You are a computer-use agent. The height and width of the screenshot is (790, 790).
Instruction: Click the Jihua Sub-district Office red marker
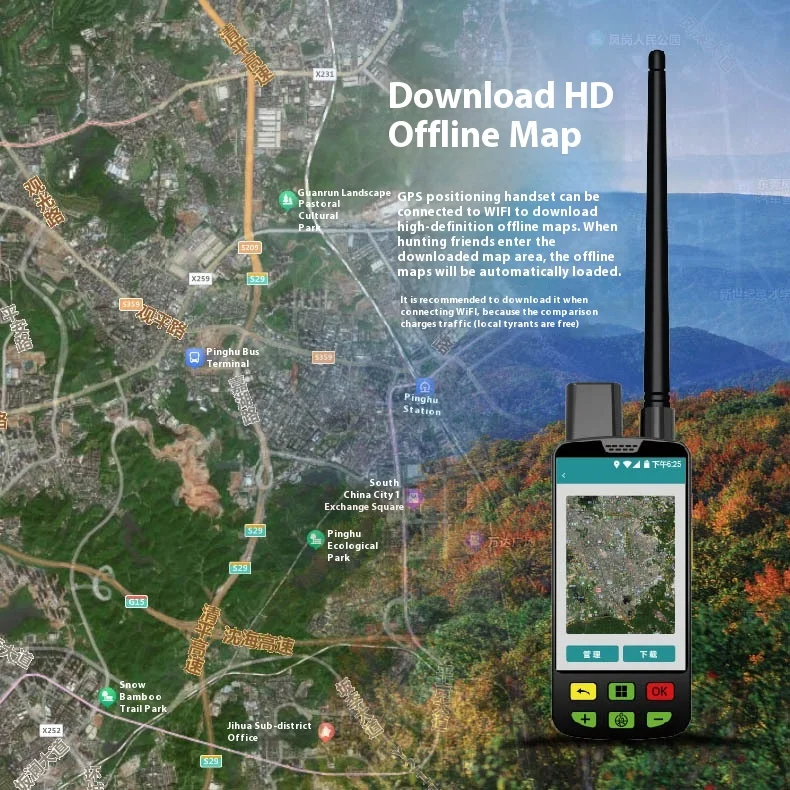pos(326,732)
